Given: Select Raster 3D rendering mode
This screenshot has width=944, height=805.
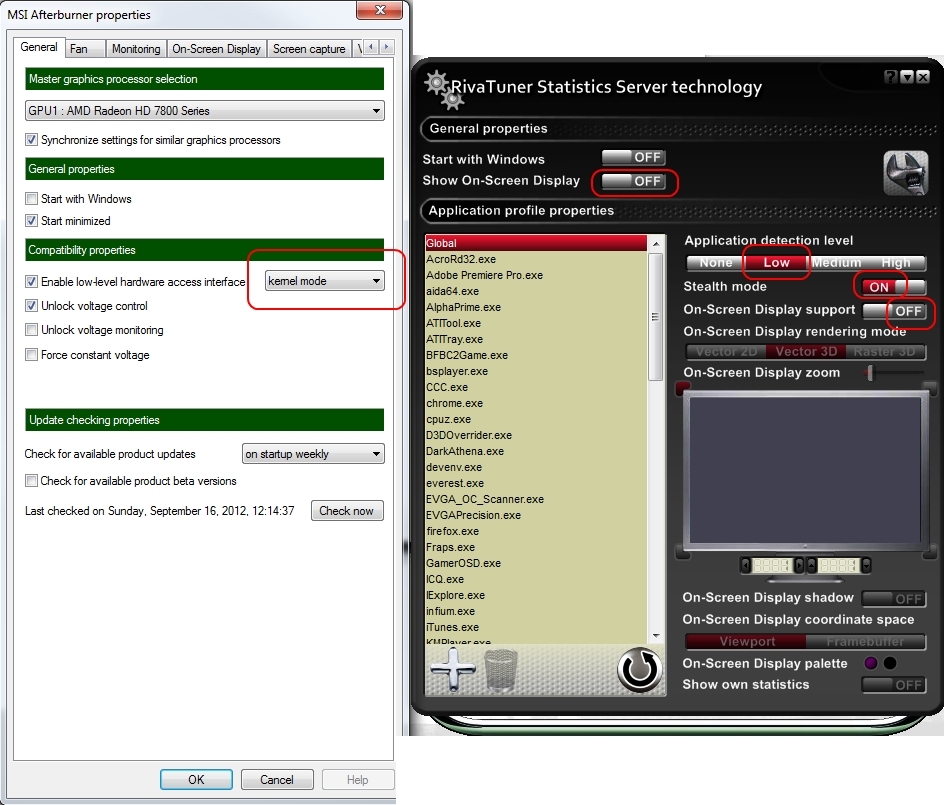Looking at the screenshot, I should tap(885, 352).
